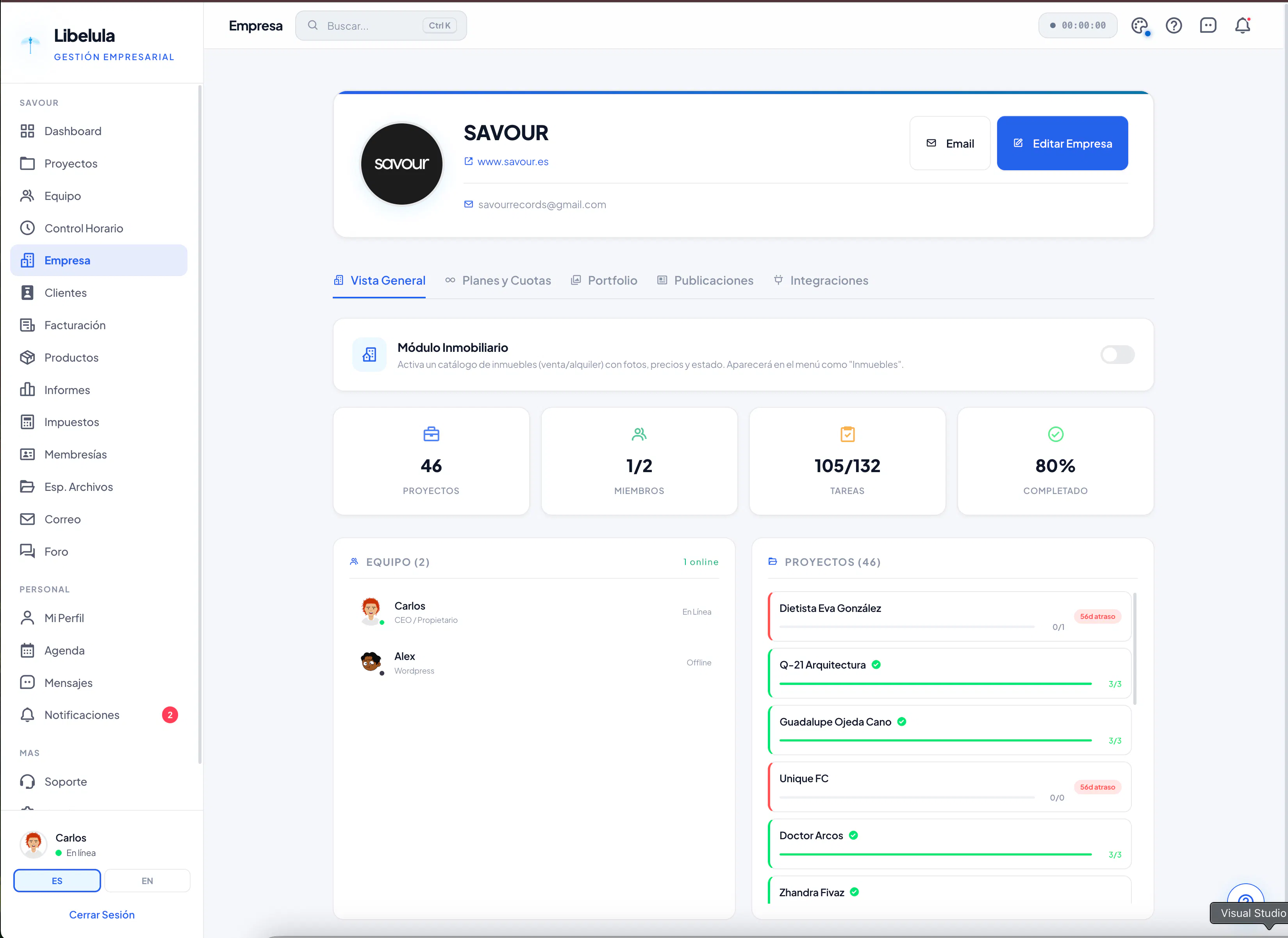The image size is (1288, 938).
Task: Open the Guadalupe Ojeda Cano project
Action: (x=949, y=730)
